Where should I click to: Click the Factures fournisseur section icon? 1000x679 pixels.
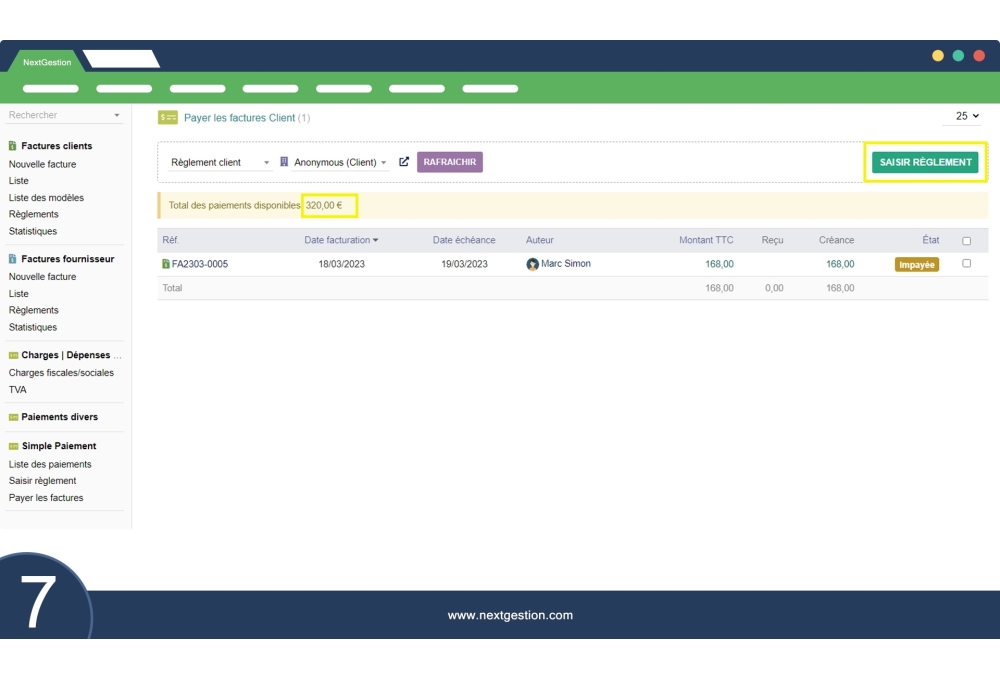coord(13,259)
